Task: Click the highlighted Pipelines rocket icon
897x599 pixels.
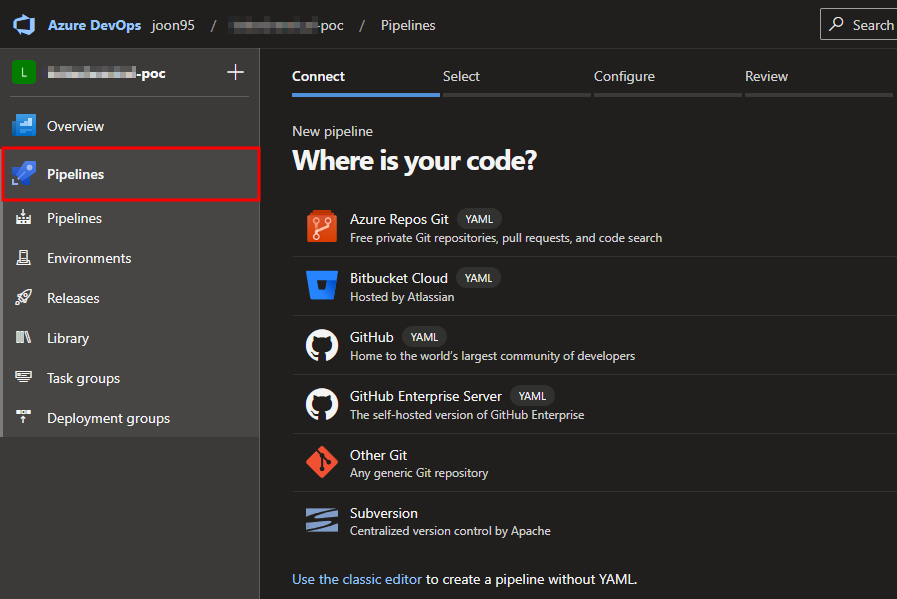Action: click(x=24, y=173)
